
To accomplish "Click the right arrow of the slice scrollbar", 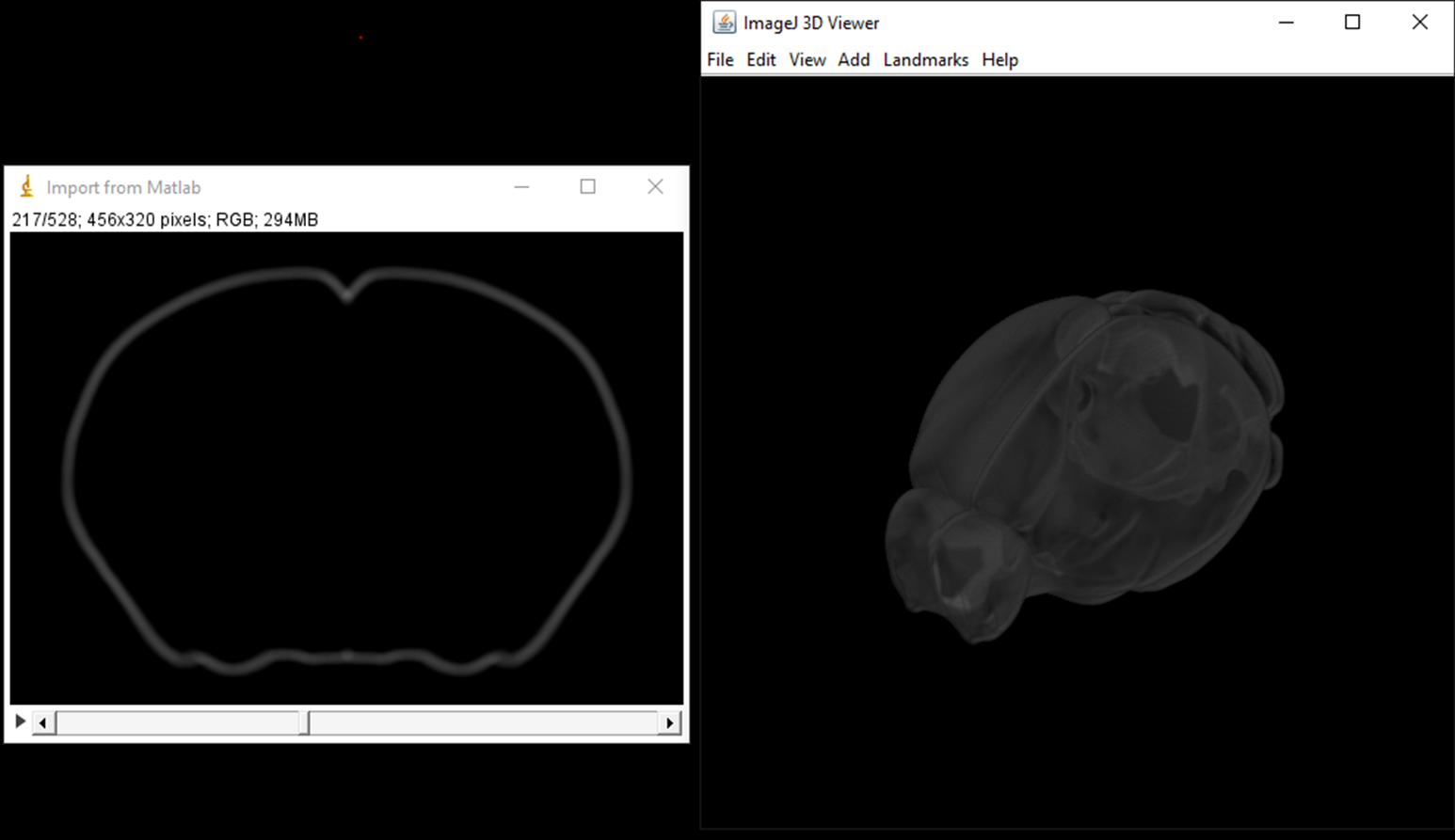I will pyautogui.click(x=670, y=722).
